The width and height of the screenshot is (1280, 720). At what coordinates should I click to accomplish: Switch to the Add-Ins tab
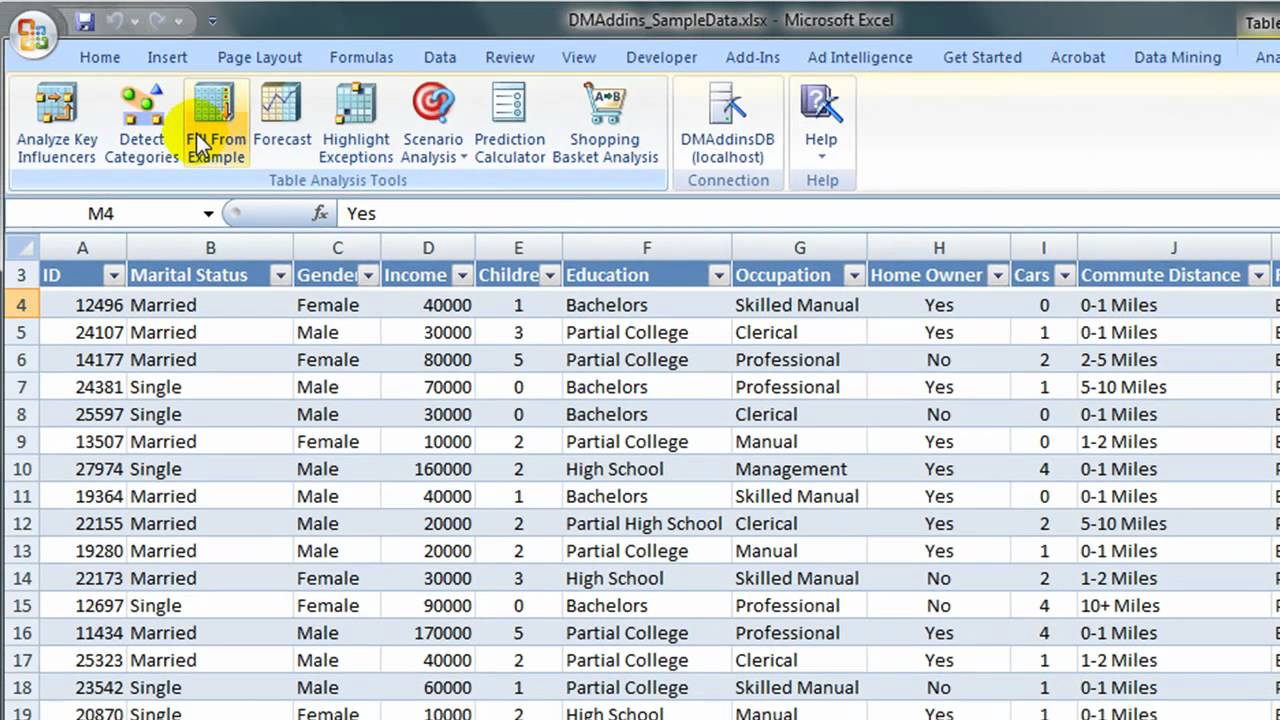pyautogui.click(x=753, y=57)
